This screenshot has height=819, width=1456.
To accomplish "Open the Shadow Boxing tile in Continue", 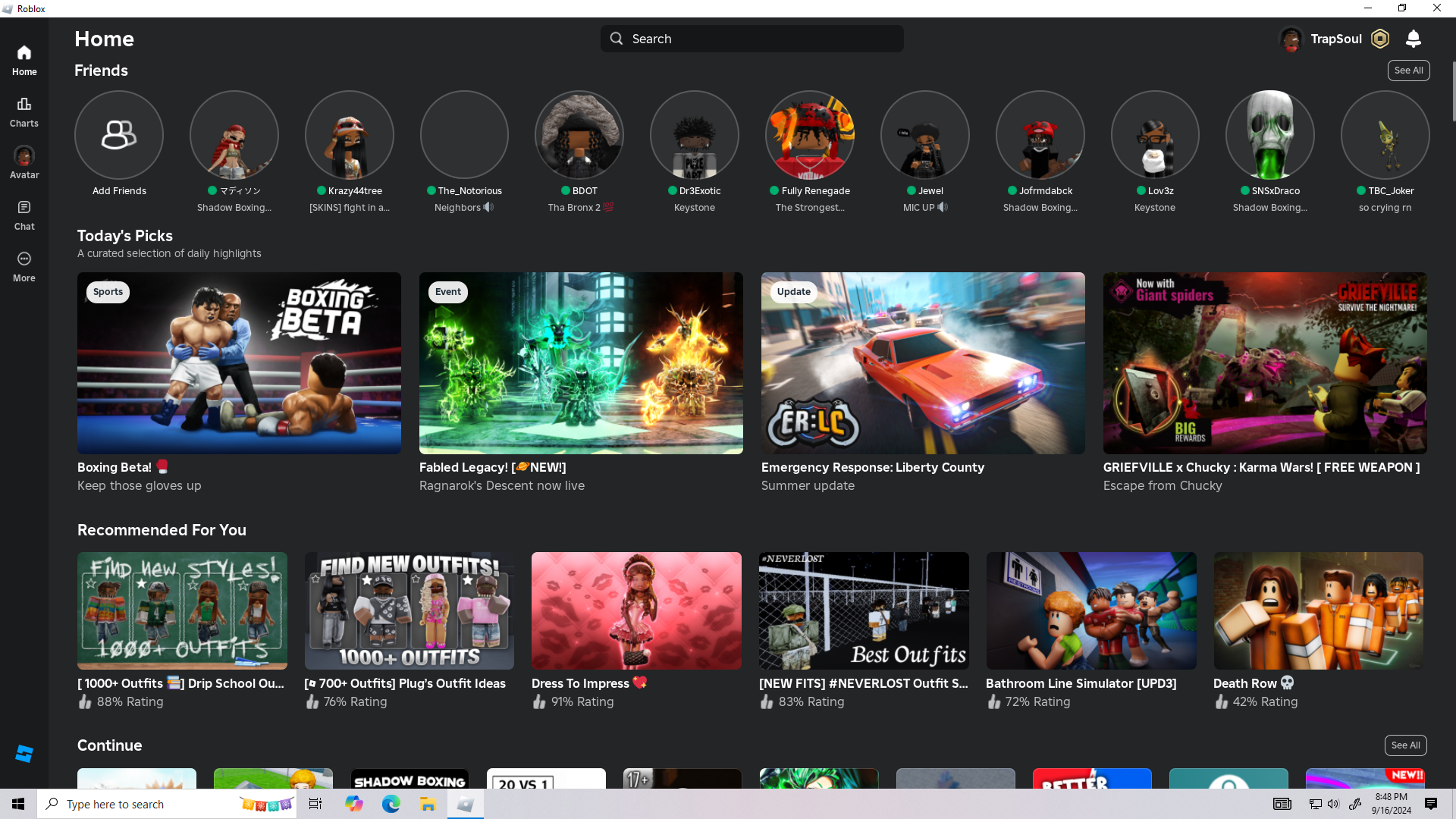I will pyautogui.click(x=409, y=778).
